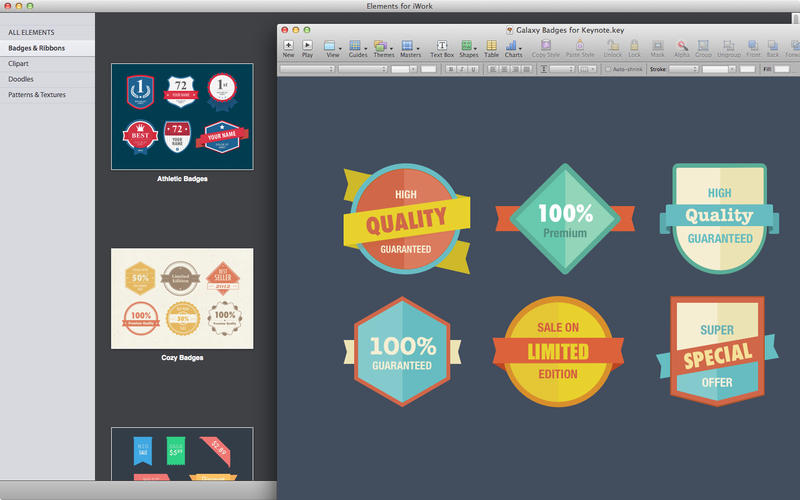Click the Mask icon

[657, 45]
